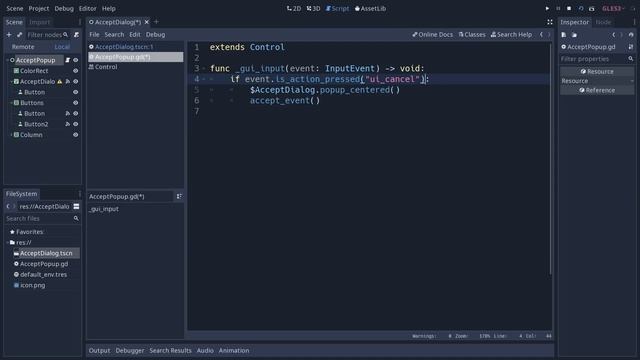Image resolution: width=640 pixels, height=360 pixels.
Task: Go to previous script edit location
Action: pyautogui.click(x=542, y=35)
